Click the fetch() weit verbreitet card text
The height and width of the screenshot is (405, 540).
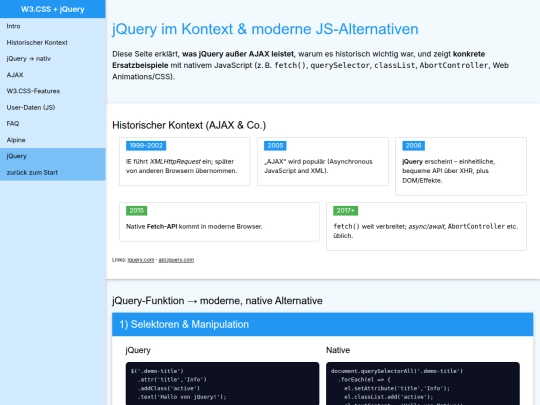tap(426, 231)
